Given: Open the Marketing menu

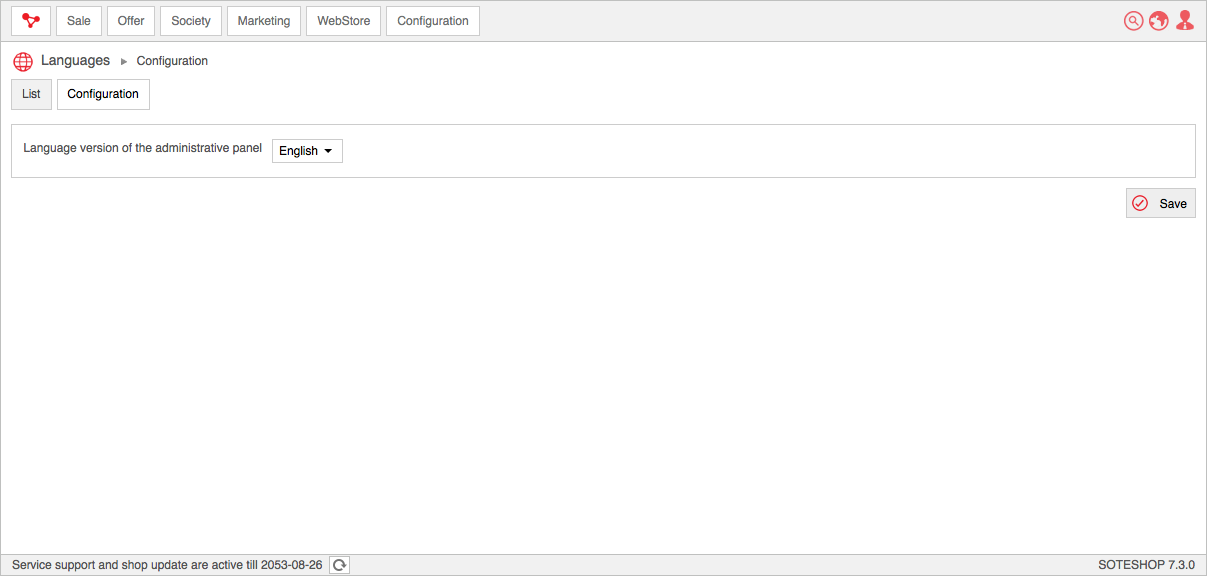Looking at the screenshot, I should point(264,21).
